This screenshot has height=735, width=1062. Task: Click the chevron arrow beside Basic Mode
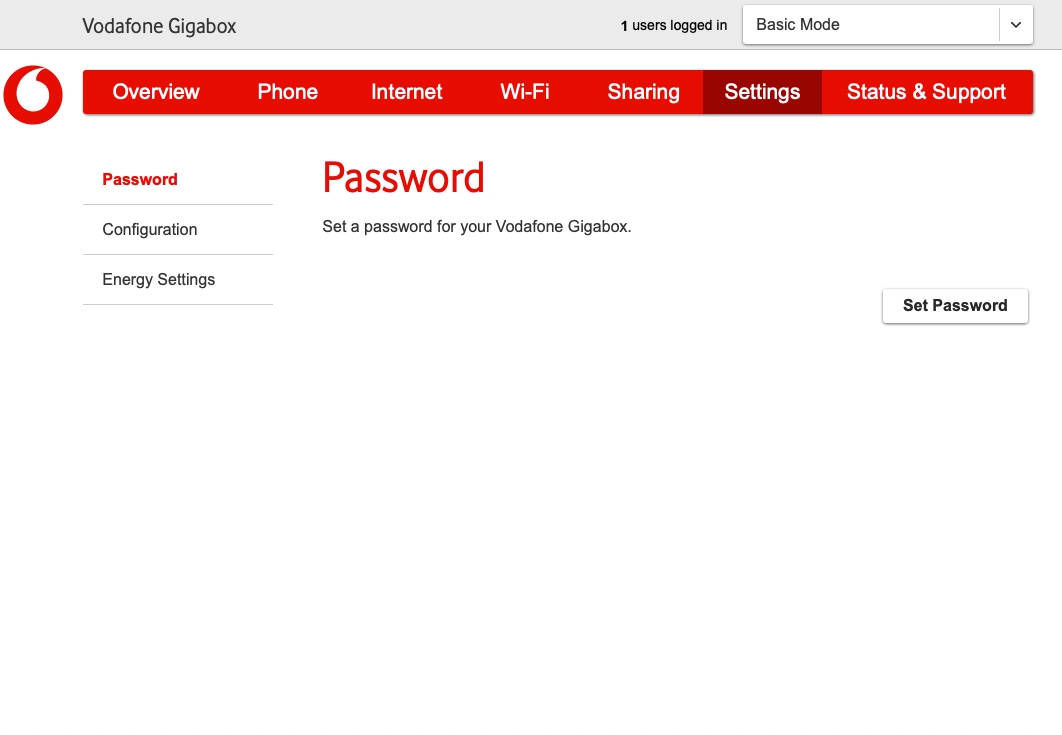[1016, 25]
